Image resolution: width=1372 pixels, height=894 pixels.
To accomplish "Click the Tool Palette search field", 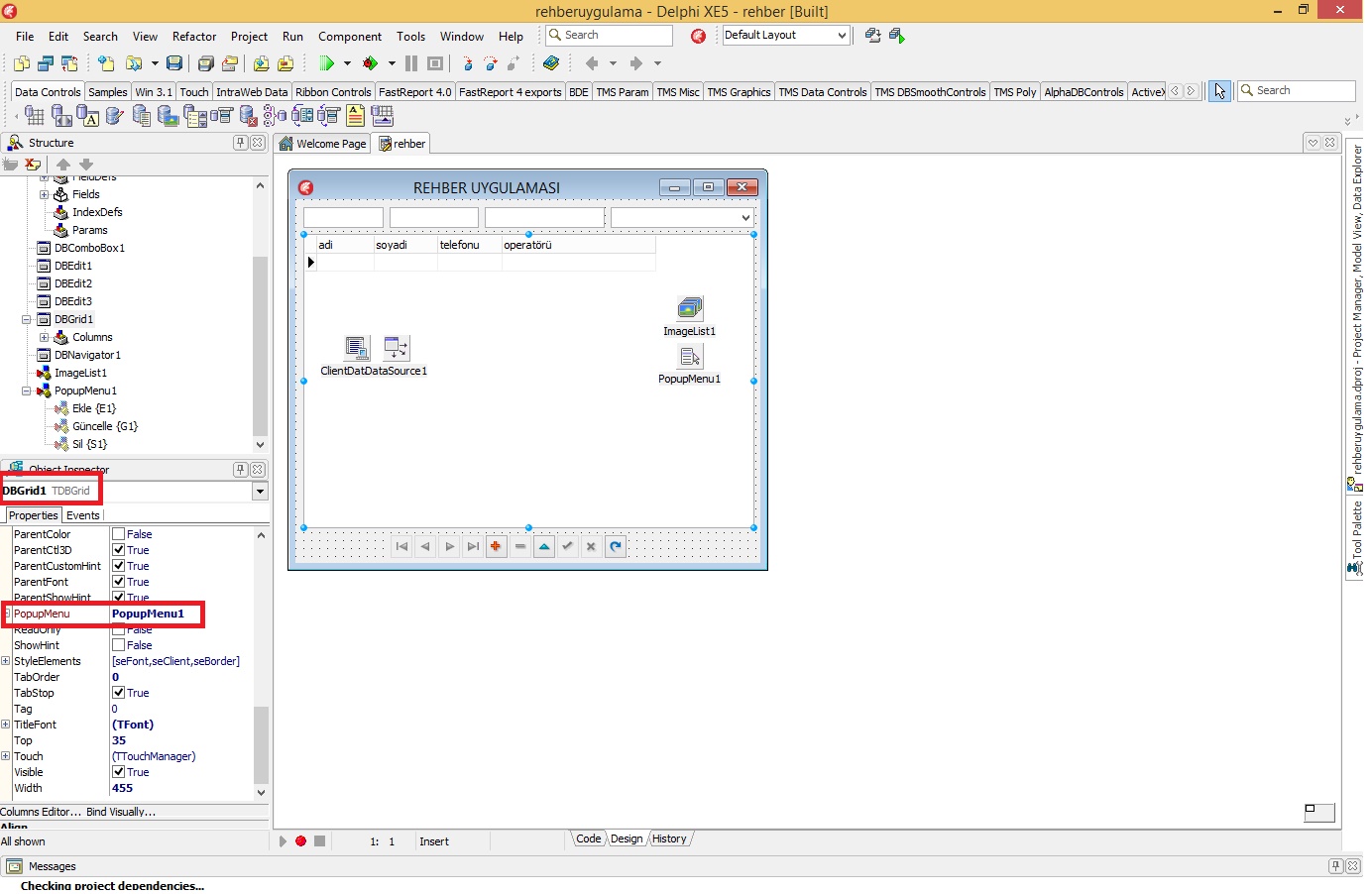I will pyautogui.click(x=1297, y=91).
